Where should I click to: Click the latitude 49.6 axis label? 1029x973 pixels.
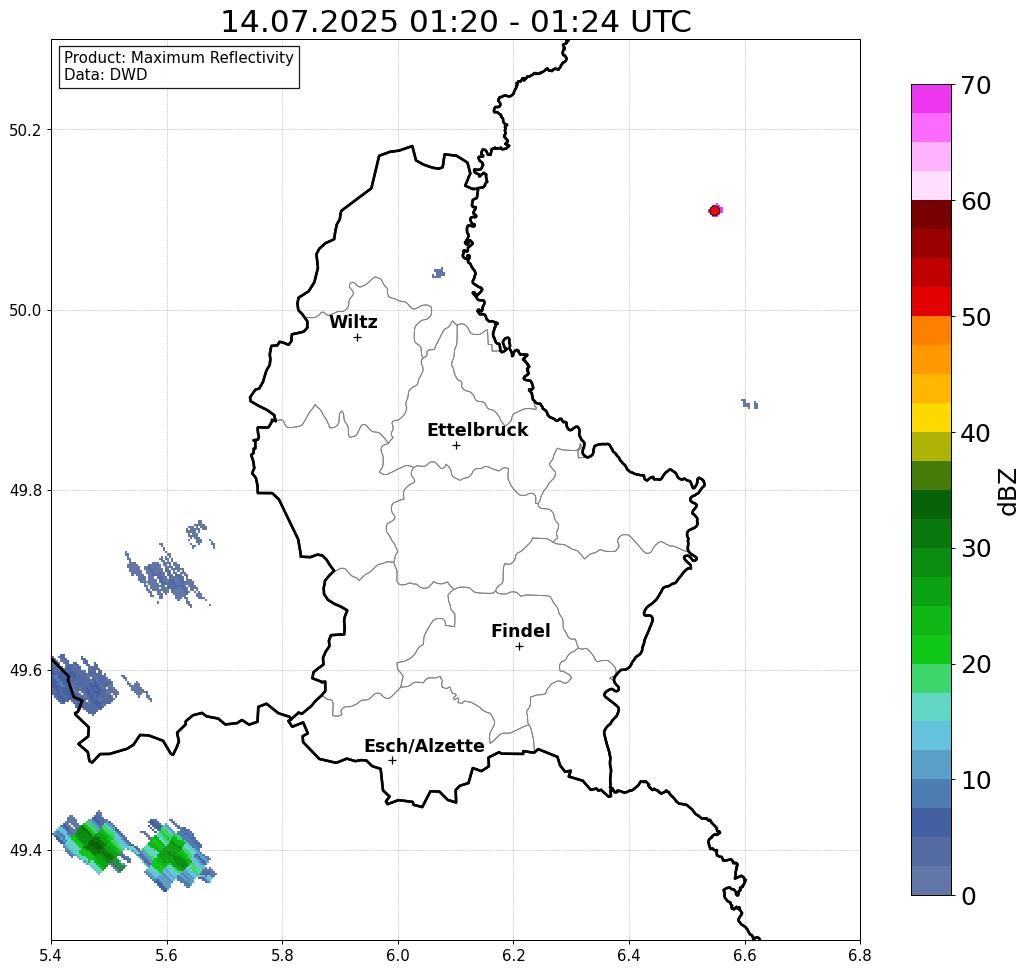(x=24, y=671)
